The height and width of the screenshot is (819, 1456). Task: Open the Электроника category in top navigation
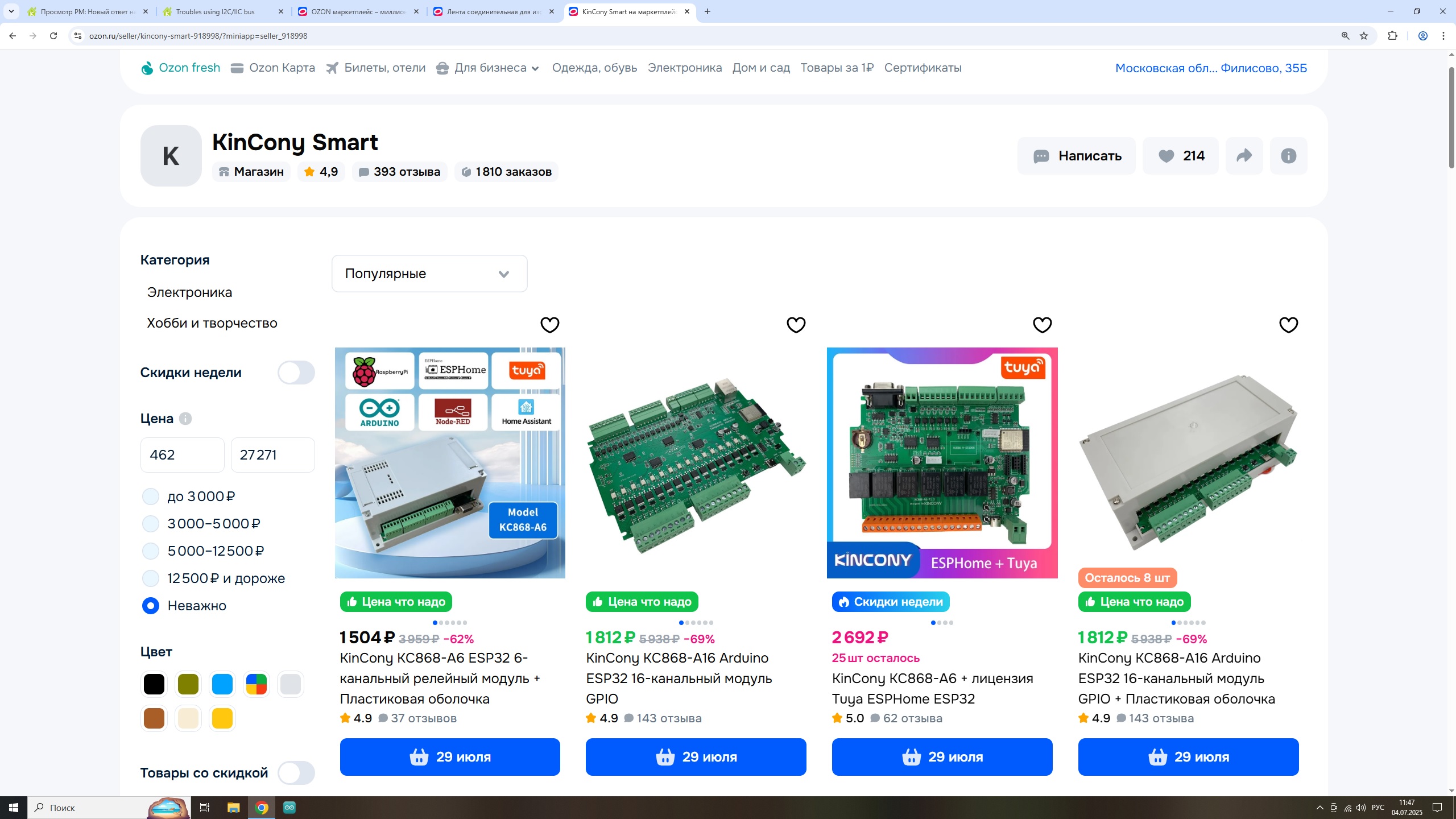pyautogui.click(x=684, y=68)
